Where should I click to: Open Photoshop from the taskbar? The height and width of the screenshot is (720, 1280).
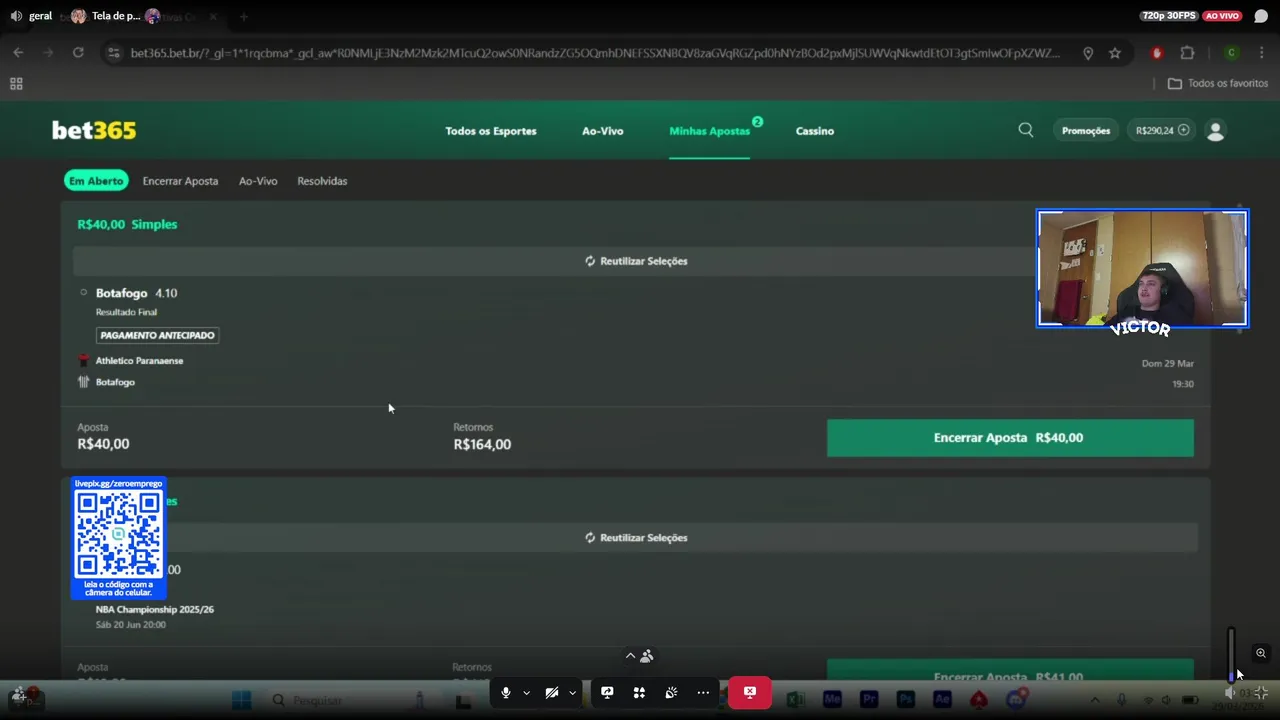click(906, 700)
